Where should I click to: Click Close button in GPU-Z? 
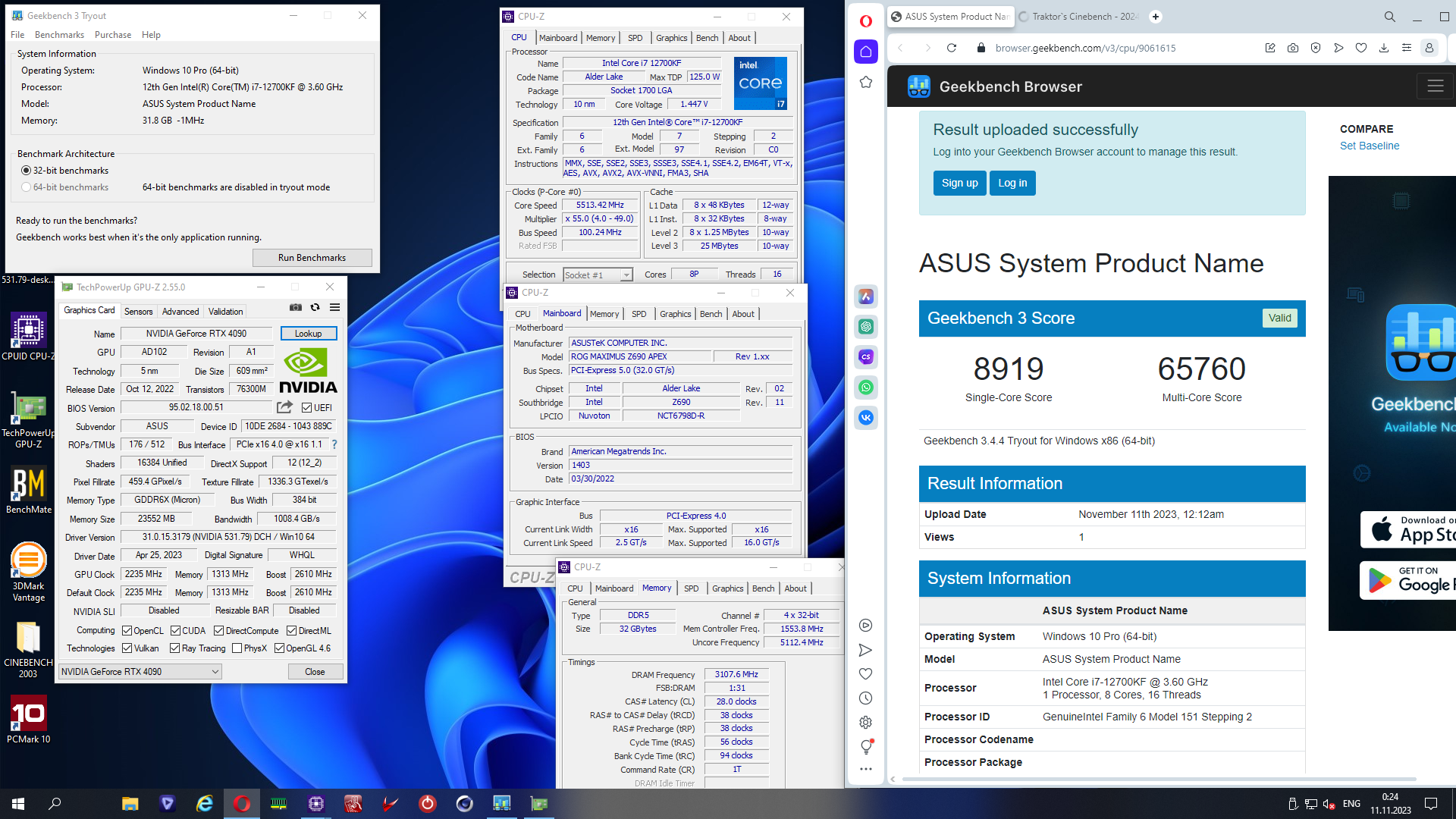[x=315, y=672]
